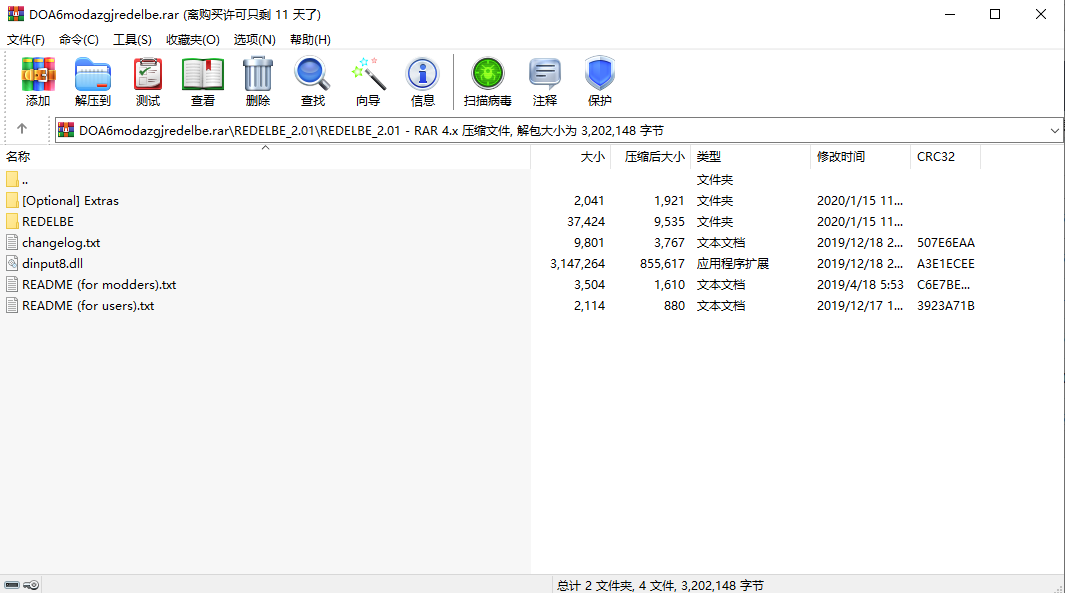Click the 应用程序扩展 type cell

tap(733, 264)
